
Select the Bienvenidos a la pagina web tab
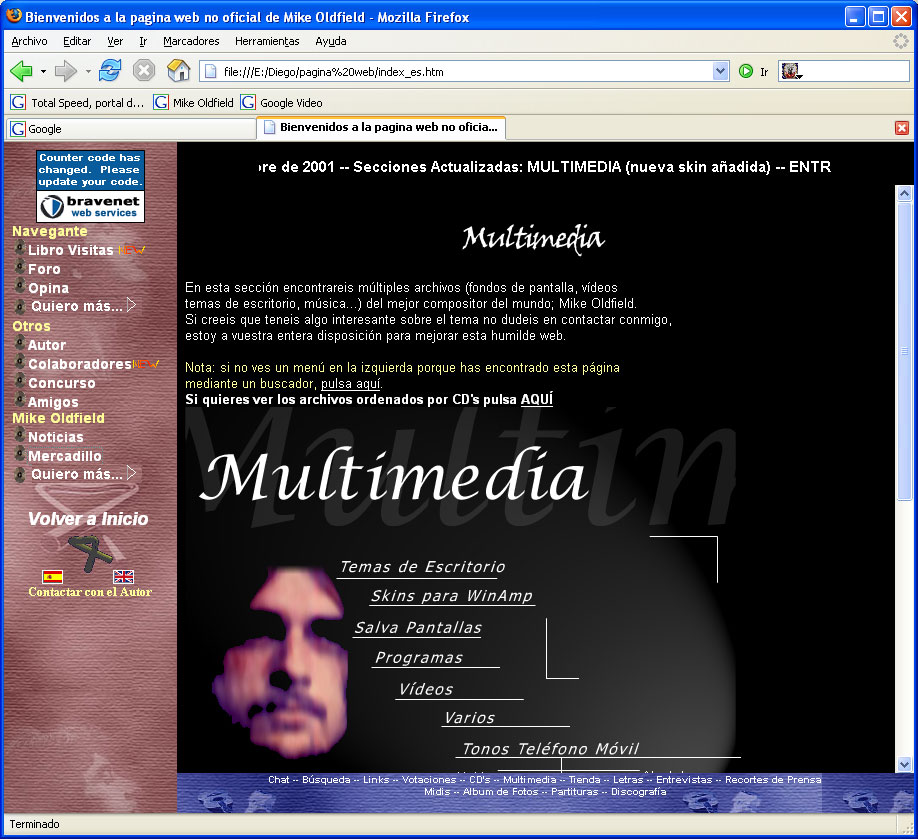381,128
